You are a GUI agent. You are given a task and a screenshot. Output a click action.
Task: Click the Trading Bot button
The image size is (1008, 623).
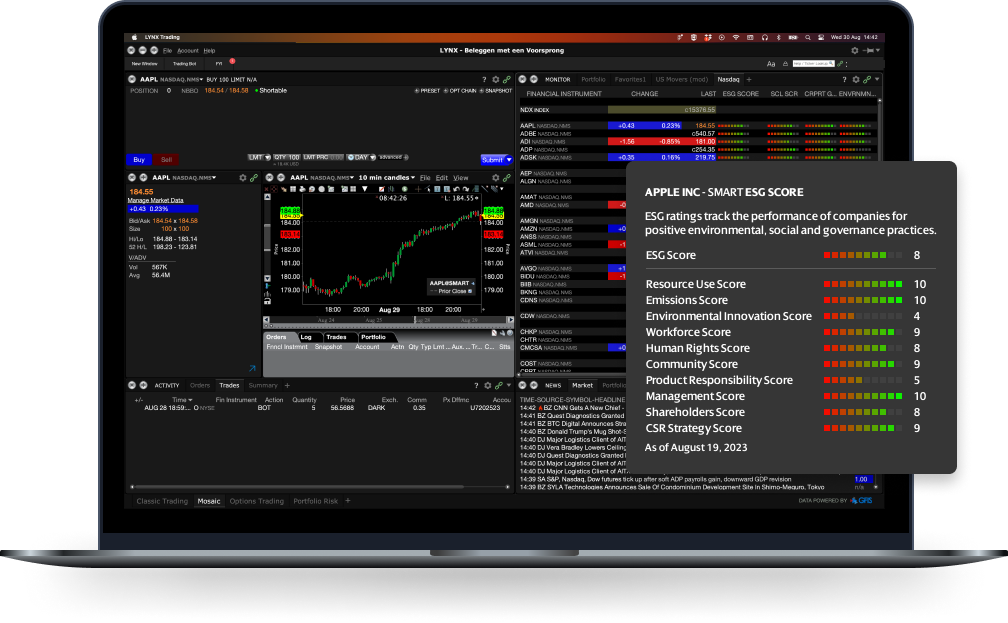pyautogui.click(x=184, y=64)
